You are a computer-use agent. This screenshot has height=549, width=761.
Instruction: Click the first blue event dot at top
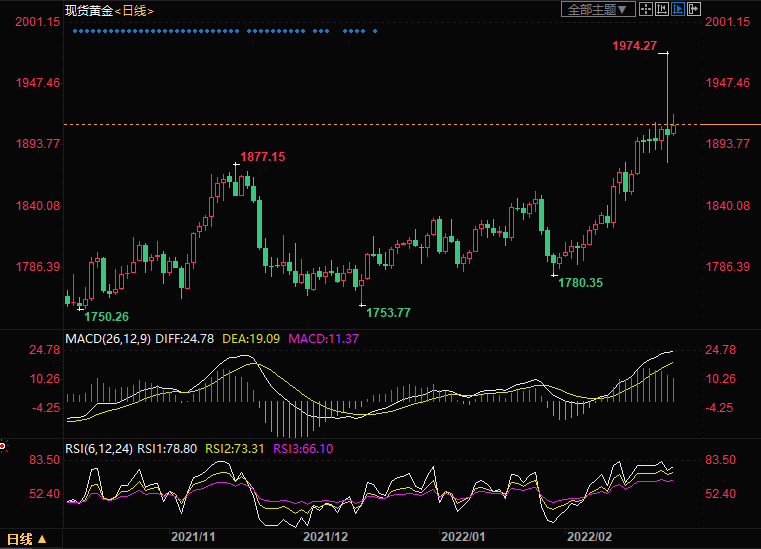click(75, 31)
